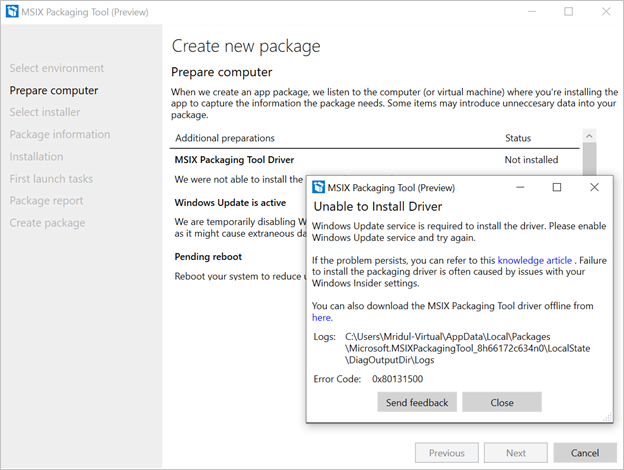Maximize the main MSIX Packaging Tool window
Viewport: 624px width, 470px height.
[x=568, y=12]
